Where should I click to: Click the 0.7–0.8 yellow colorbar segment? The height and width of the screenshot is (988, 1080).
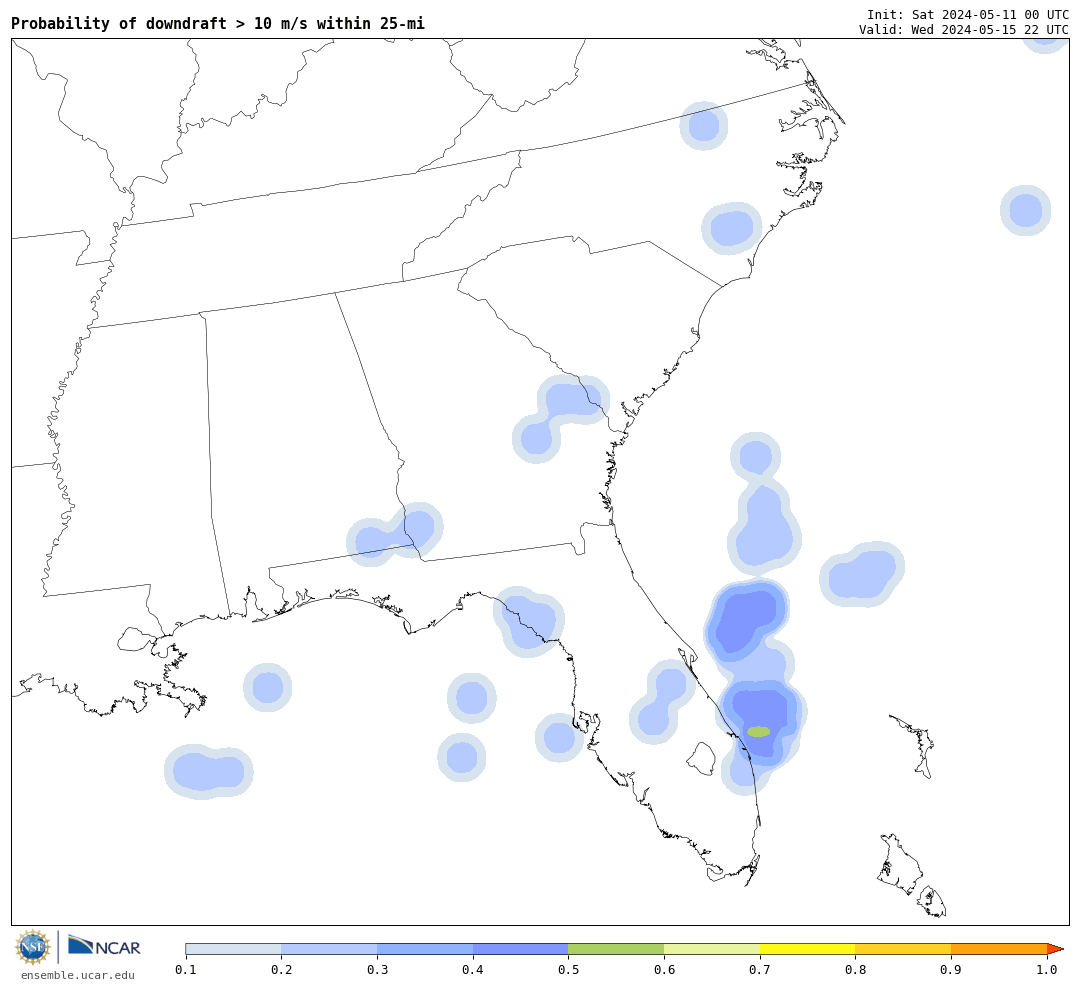808,949
